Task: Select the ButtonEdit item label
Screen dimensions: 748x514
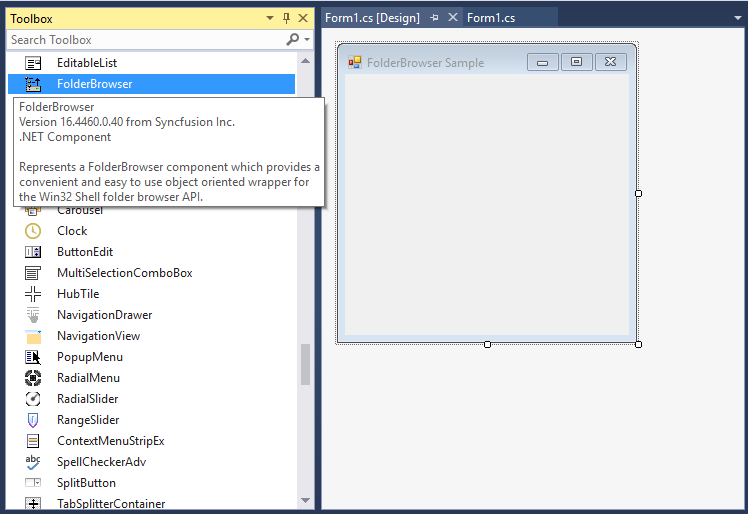Action: click(85, 252)
